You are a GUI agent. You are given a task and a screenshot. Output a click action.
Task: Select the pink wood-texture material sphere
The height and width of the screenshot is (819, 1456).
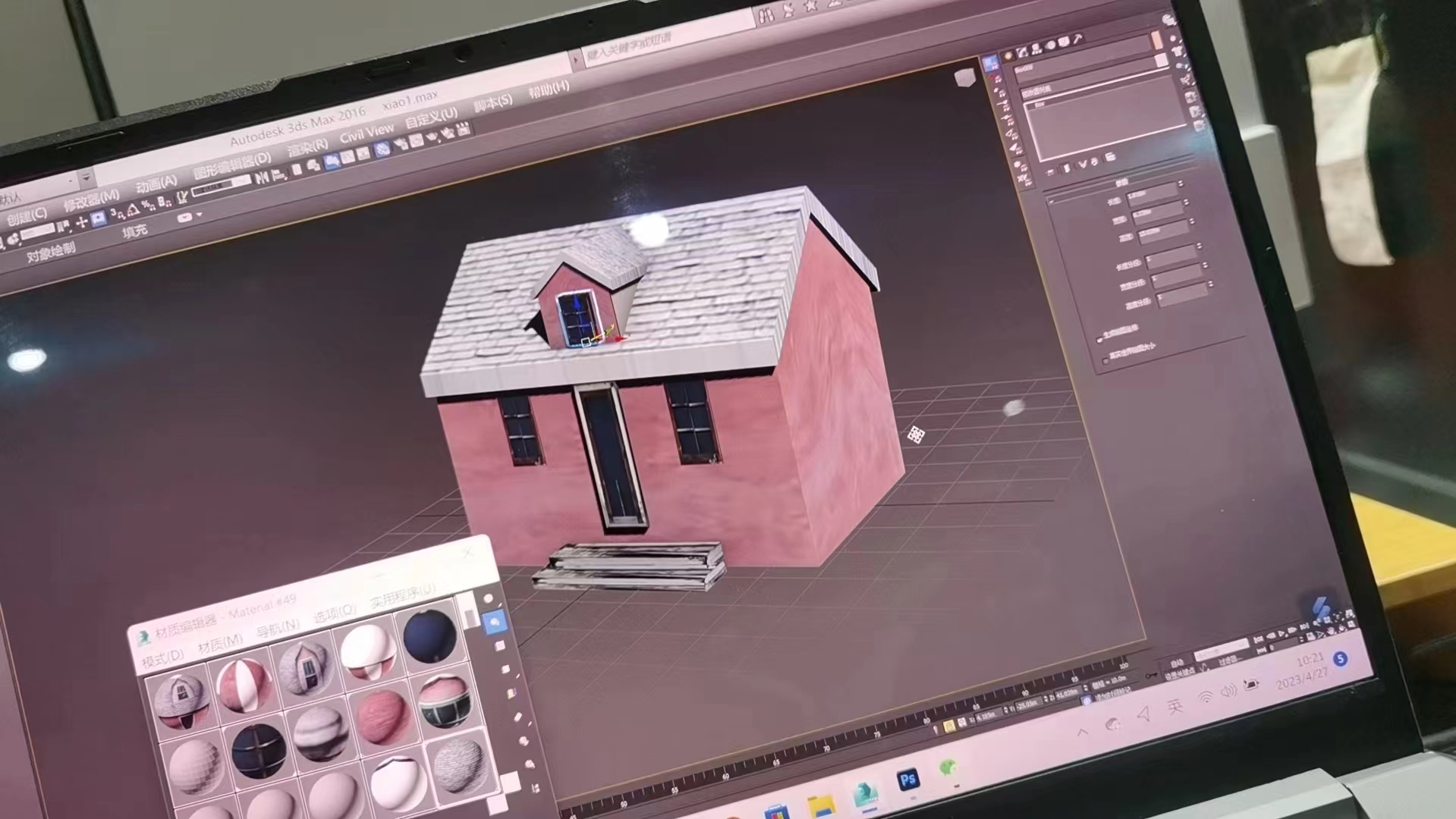click(x=382, y=717)
